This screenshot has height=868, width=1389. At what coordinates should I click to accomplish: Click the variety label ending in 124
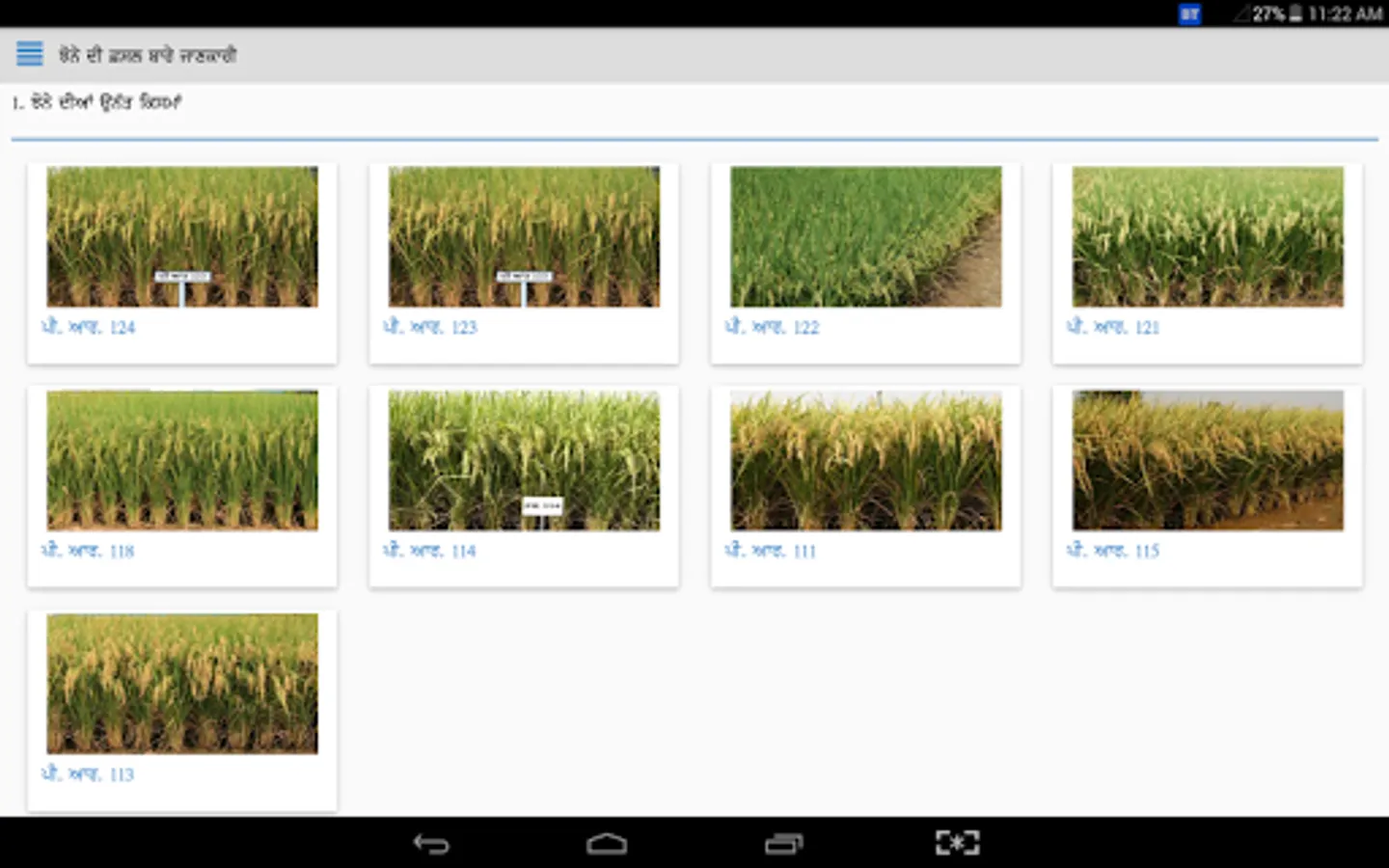[x=88, y=327]
